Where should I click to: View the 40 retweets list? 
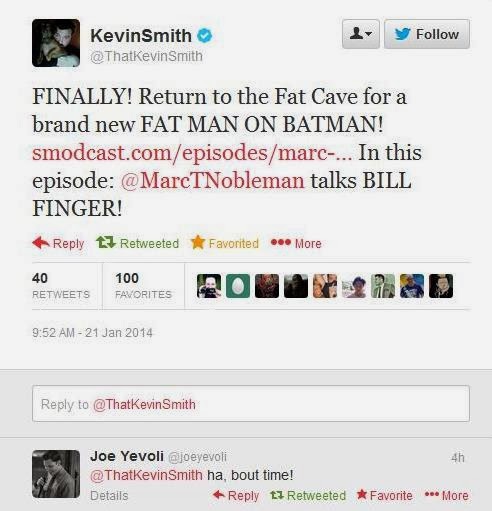pyautogui.click(x=61, y=286)
